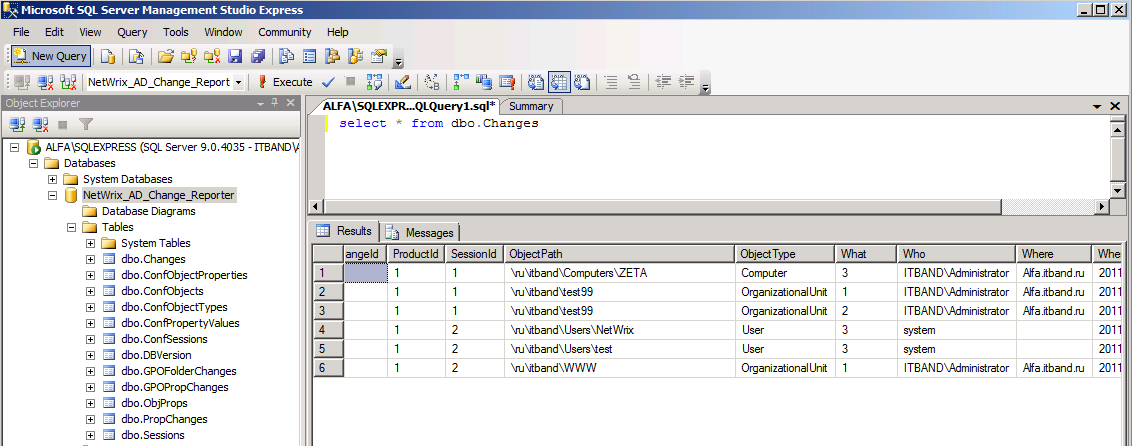
Task: Click Filter funnel icon in Object Explorer
Action: coord(86,124)
